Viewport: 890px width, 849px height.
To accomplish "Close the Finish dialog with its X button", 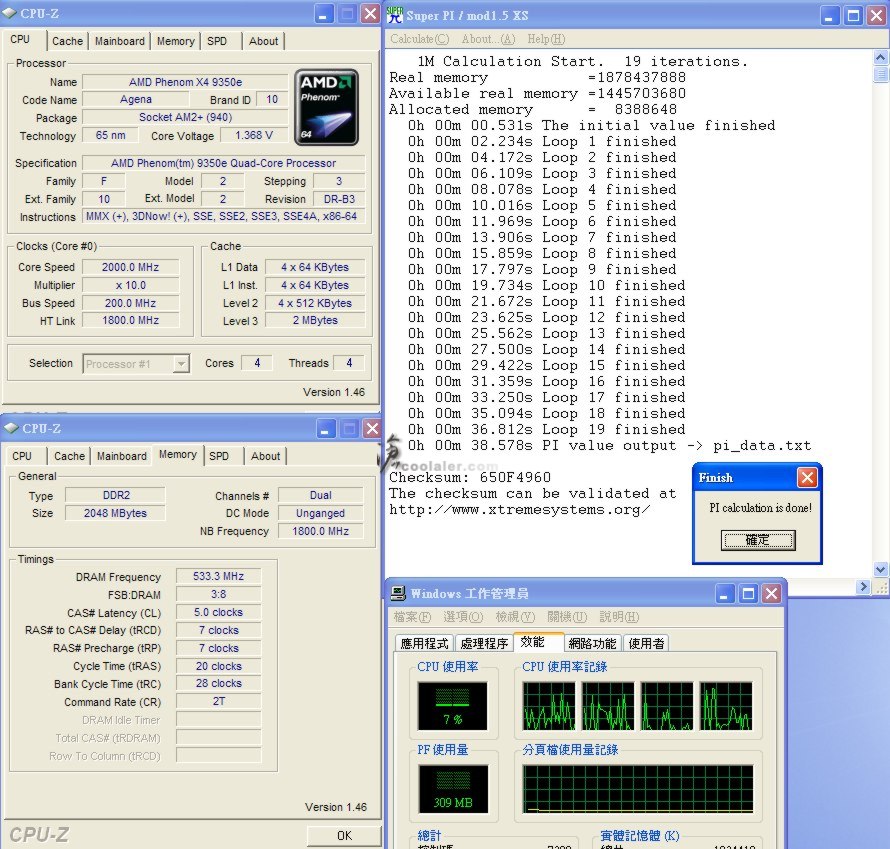I will click(807, 477).
